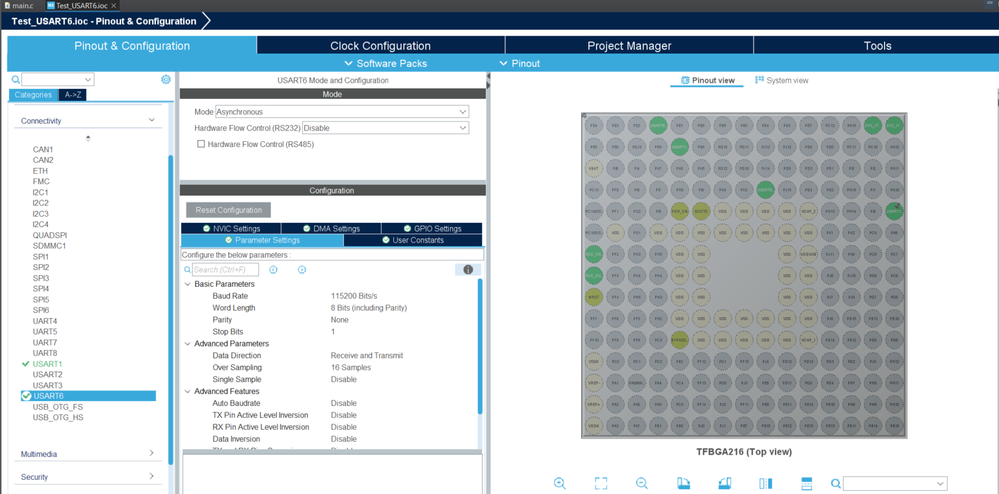
Task: Flip the chip view horizontally
Action: pos(766,483)
